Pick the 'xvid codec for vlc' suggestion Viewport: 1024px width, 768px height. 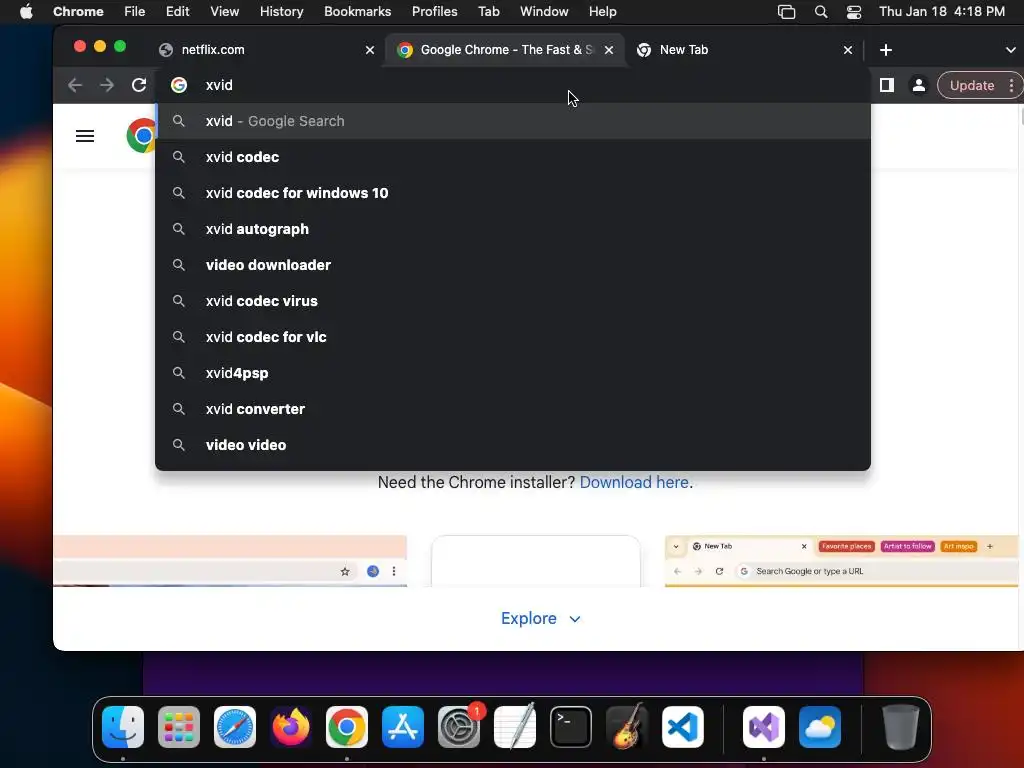point(513,337)
